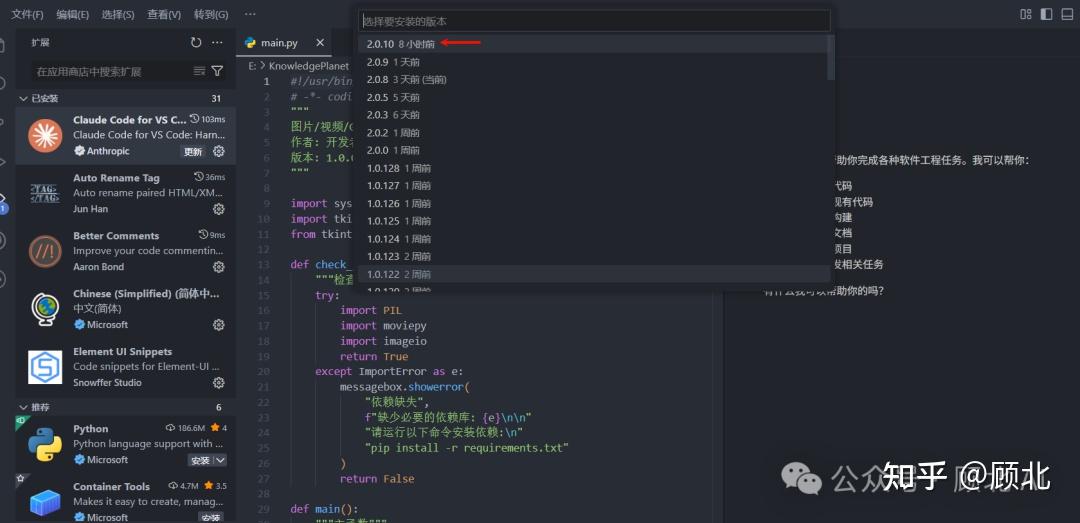Choose version 1.0.127 from list
The image size is (1080, 523).
592,185
